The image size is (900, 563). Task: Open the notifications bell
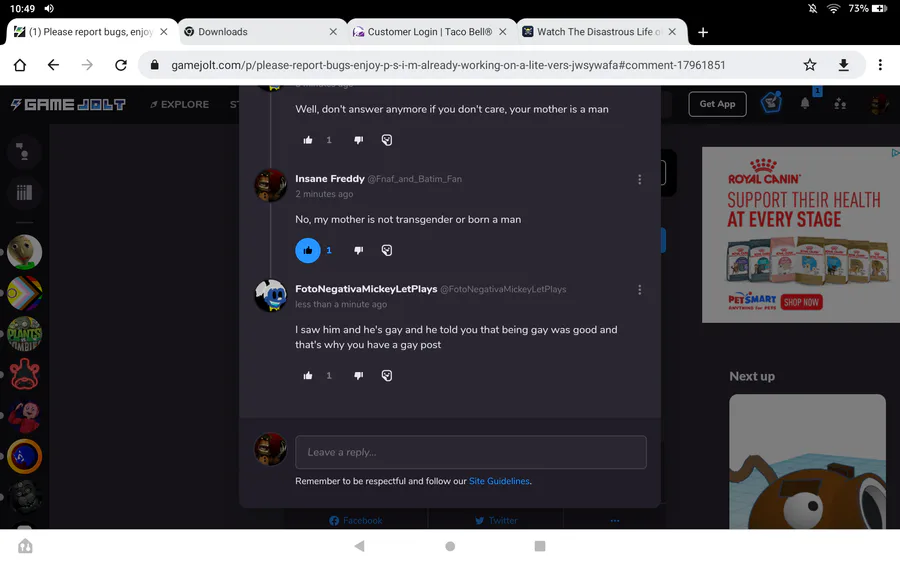pyautogui.click(x=805, y=104)
